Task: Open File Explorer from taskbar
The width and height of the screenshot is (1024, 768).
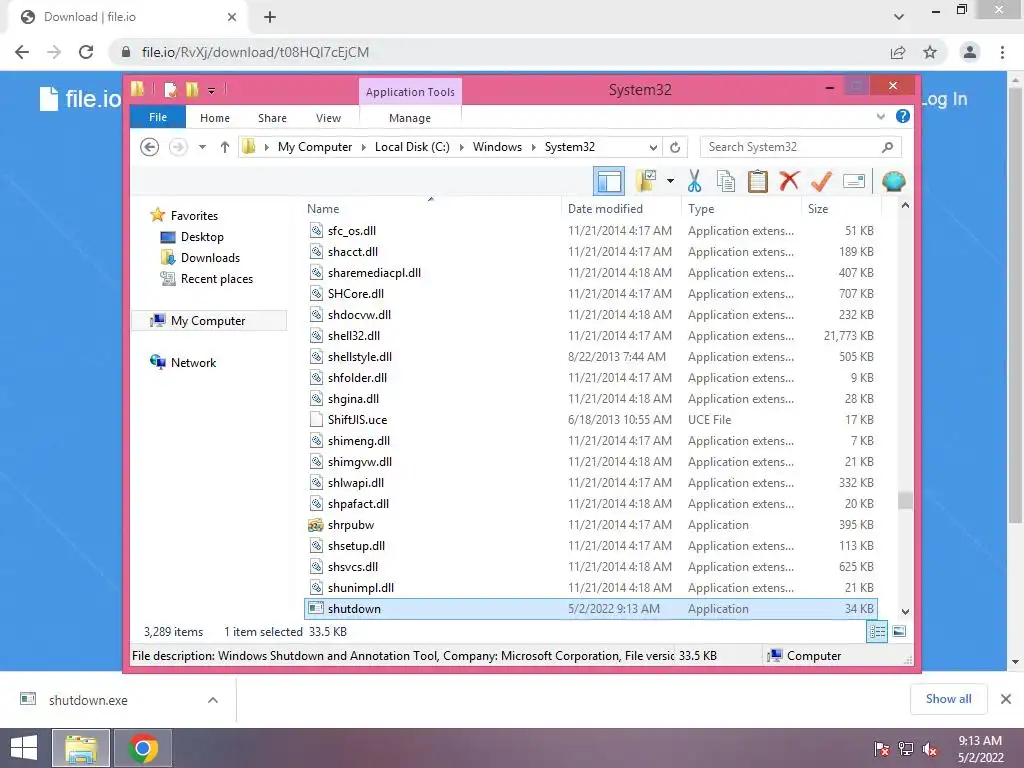Action: click(81, 748)
